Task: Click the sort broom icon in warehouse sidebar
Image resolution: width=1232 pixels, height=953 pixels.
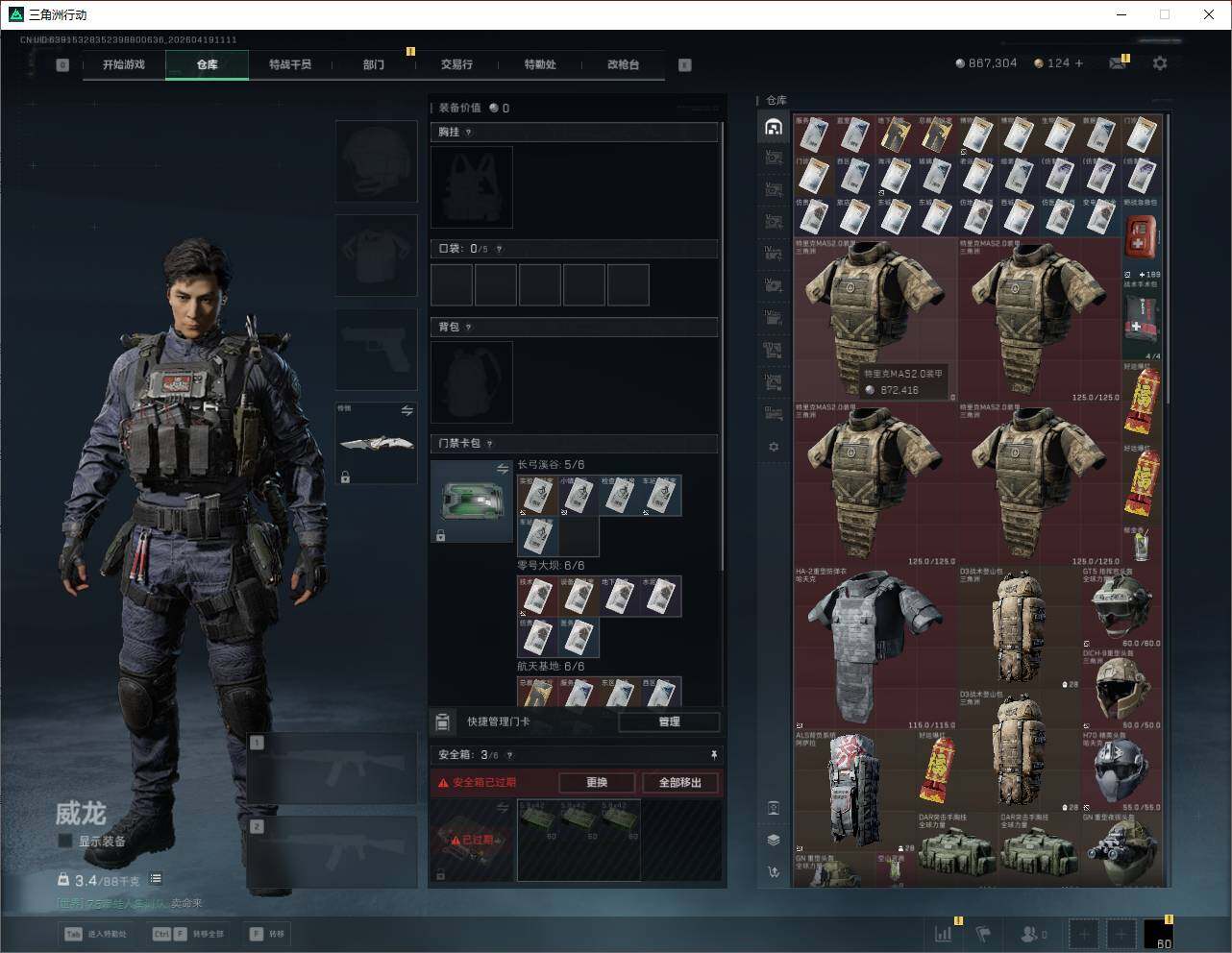Action: click(774, 871)
